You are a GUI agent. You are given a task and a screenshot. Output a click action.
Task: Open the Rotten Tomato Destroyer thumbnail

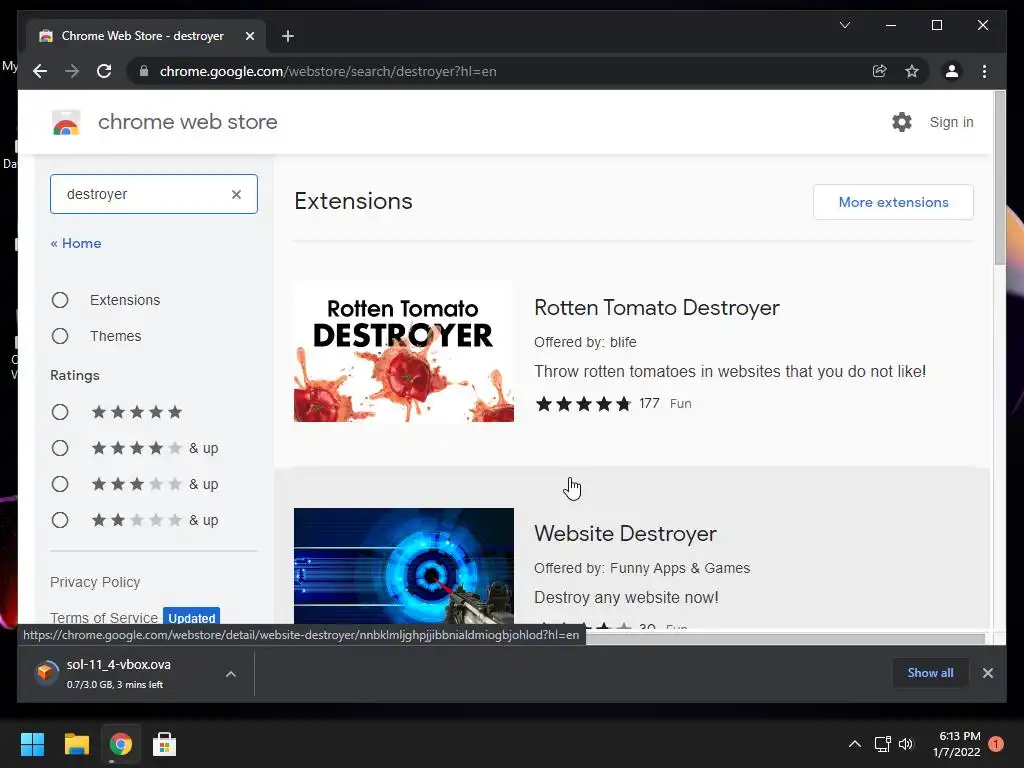[404, 352]
